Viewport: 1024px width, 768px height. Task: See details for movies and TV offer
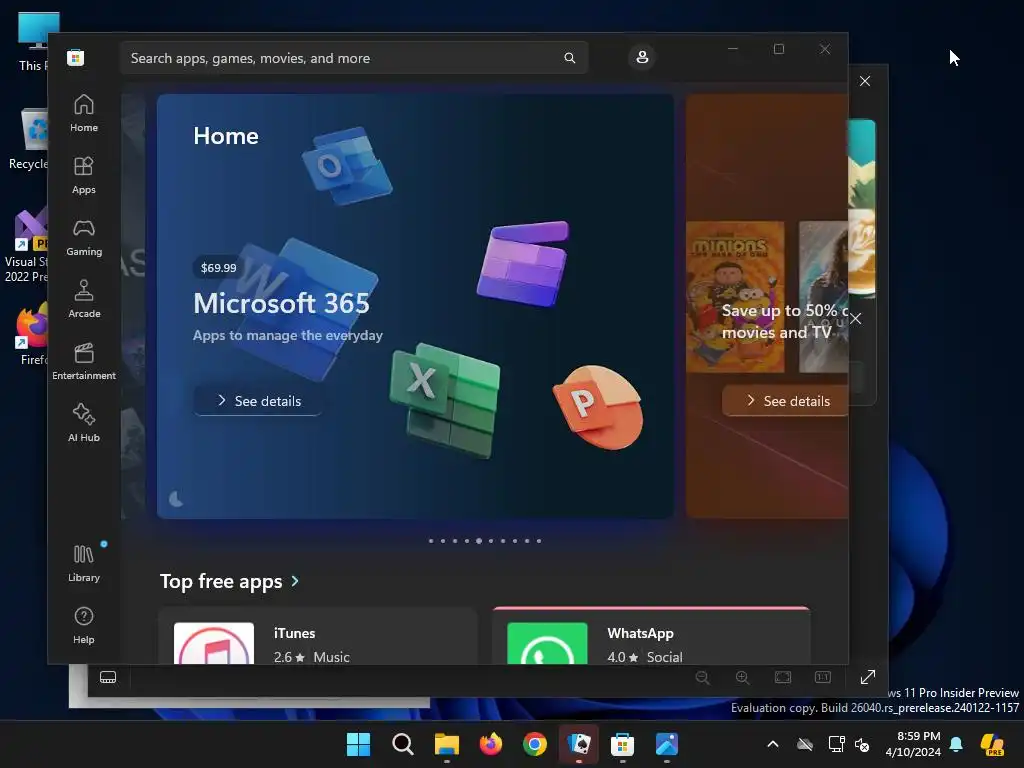786,400
